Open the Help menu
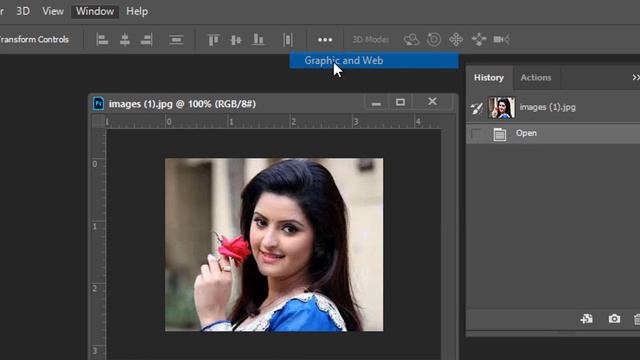The height and width of the screenshot is (360, 640). coord(137,11)
